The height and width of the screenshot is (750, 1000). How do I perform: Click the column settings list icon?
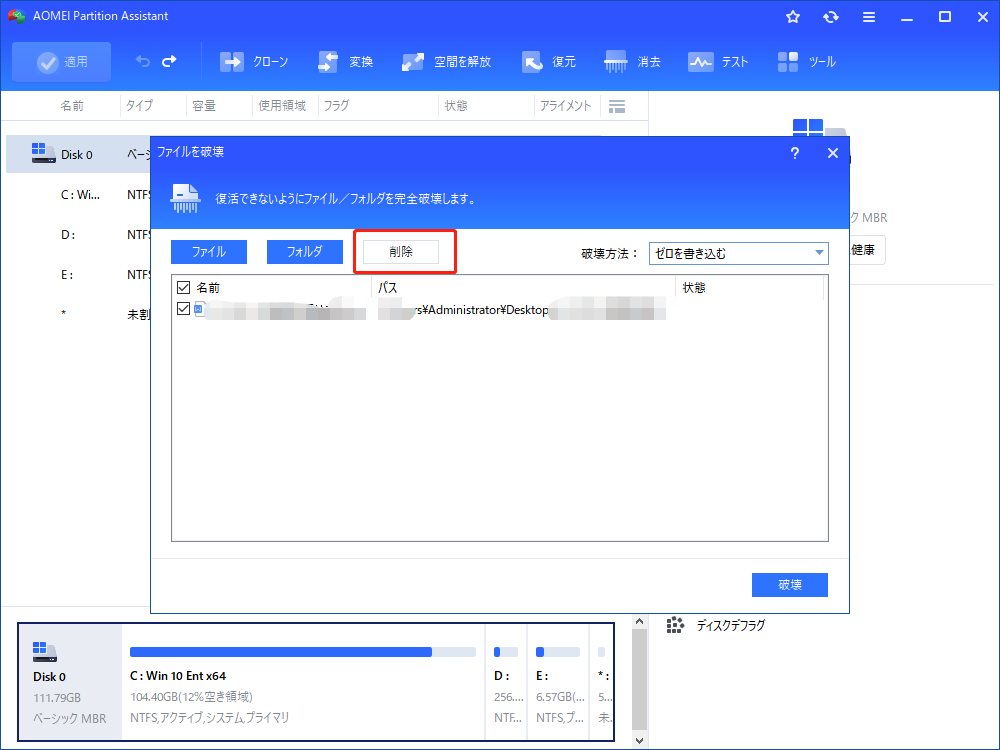coord(617,107)
